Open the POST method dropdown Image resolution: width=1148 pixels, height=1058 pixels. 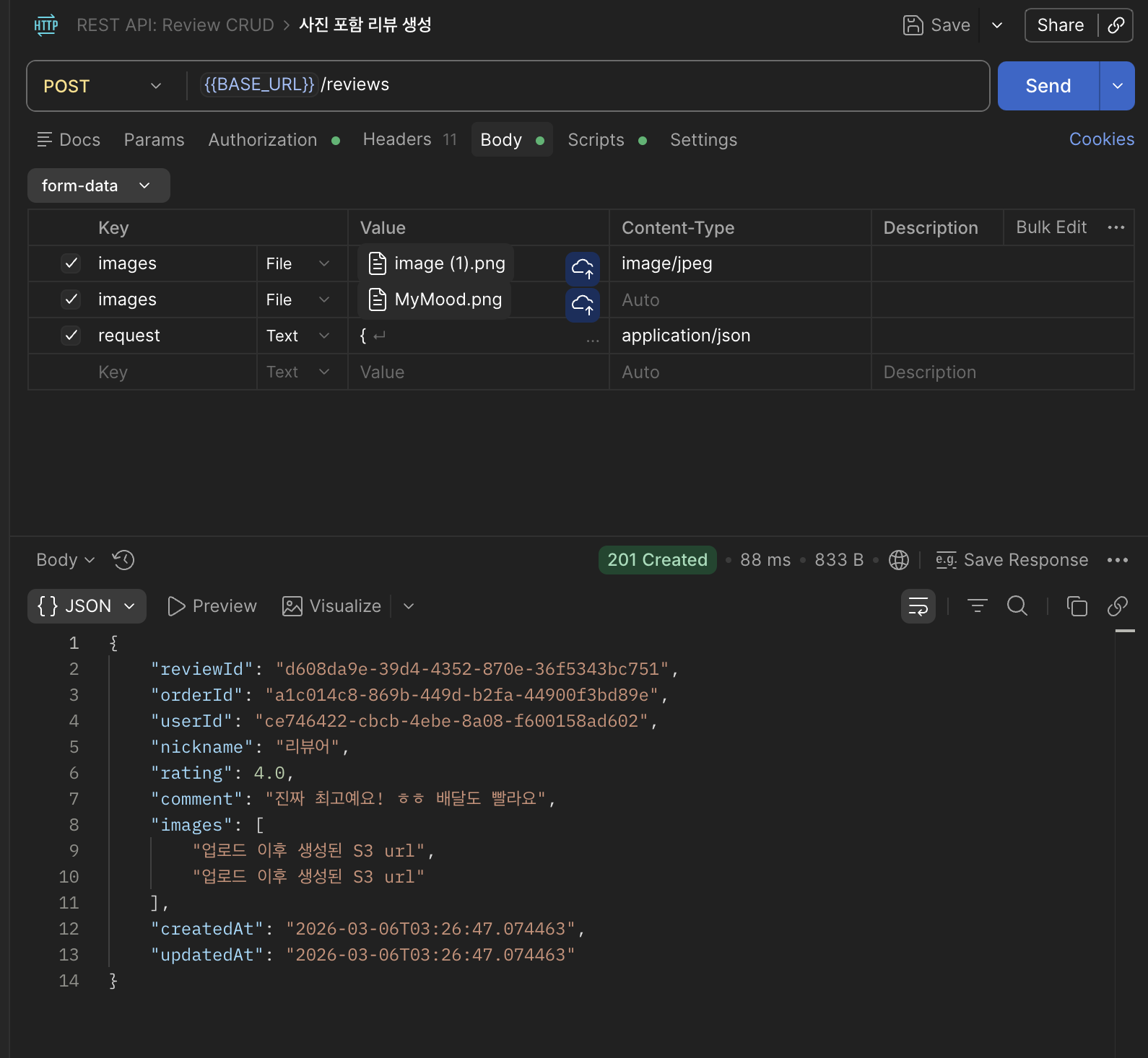pyautogui.click(x=103, y=86)
